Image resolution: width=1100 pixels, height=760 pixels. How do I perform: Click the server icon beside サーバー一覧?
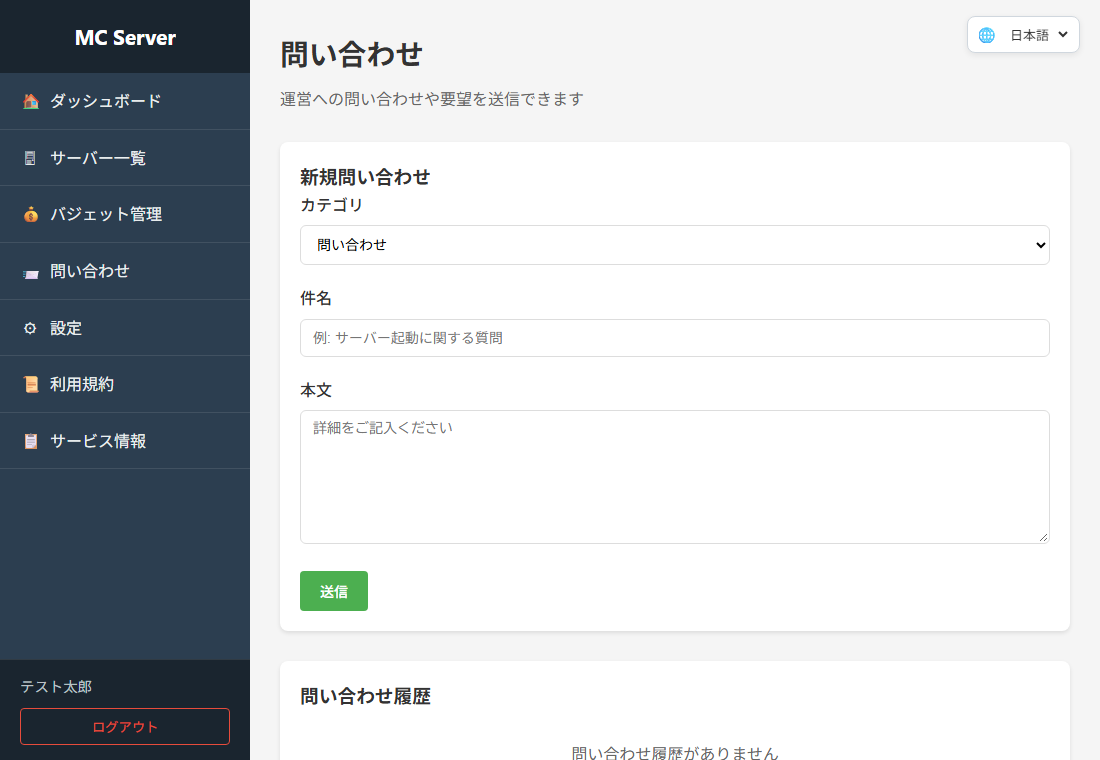tap(30, 158)
